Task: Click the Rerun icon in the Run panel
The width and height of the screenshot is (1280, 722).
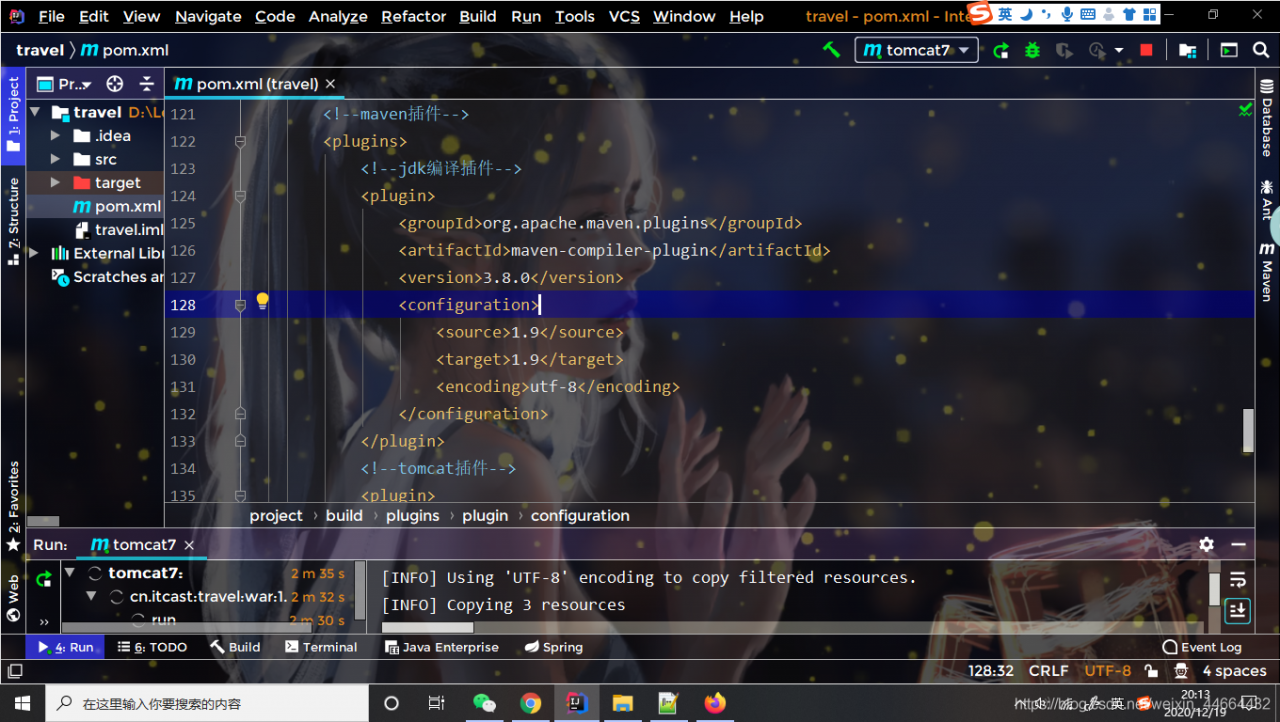Action: coord(44,578)
